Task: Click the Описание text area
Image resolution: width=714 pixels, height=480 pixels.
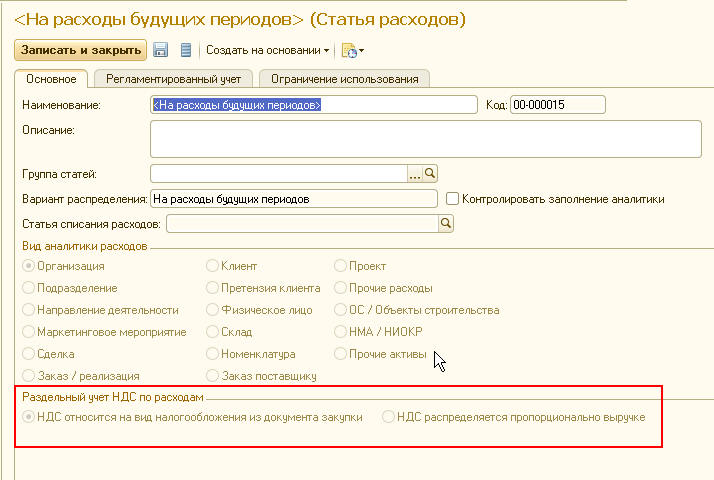Action: click(426, 139)
